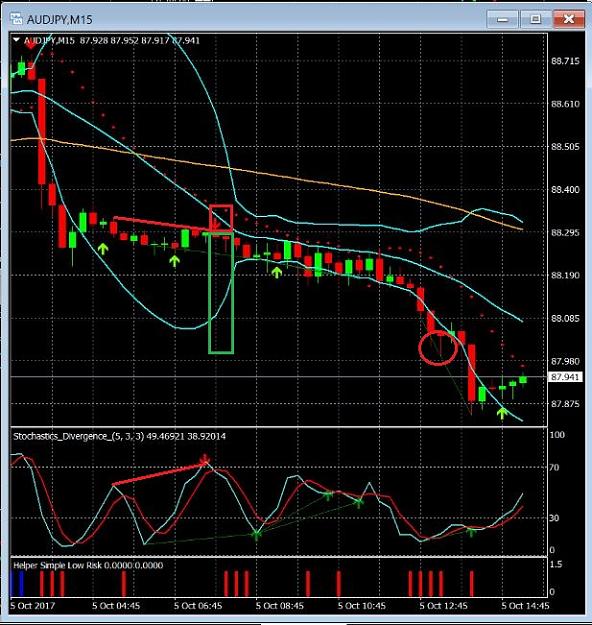This screenshot has width=592, height=625.
Task: Click the 5 Oct 12:45 time axis label
Action: click(444, 606)
